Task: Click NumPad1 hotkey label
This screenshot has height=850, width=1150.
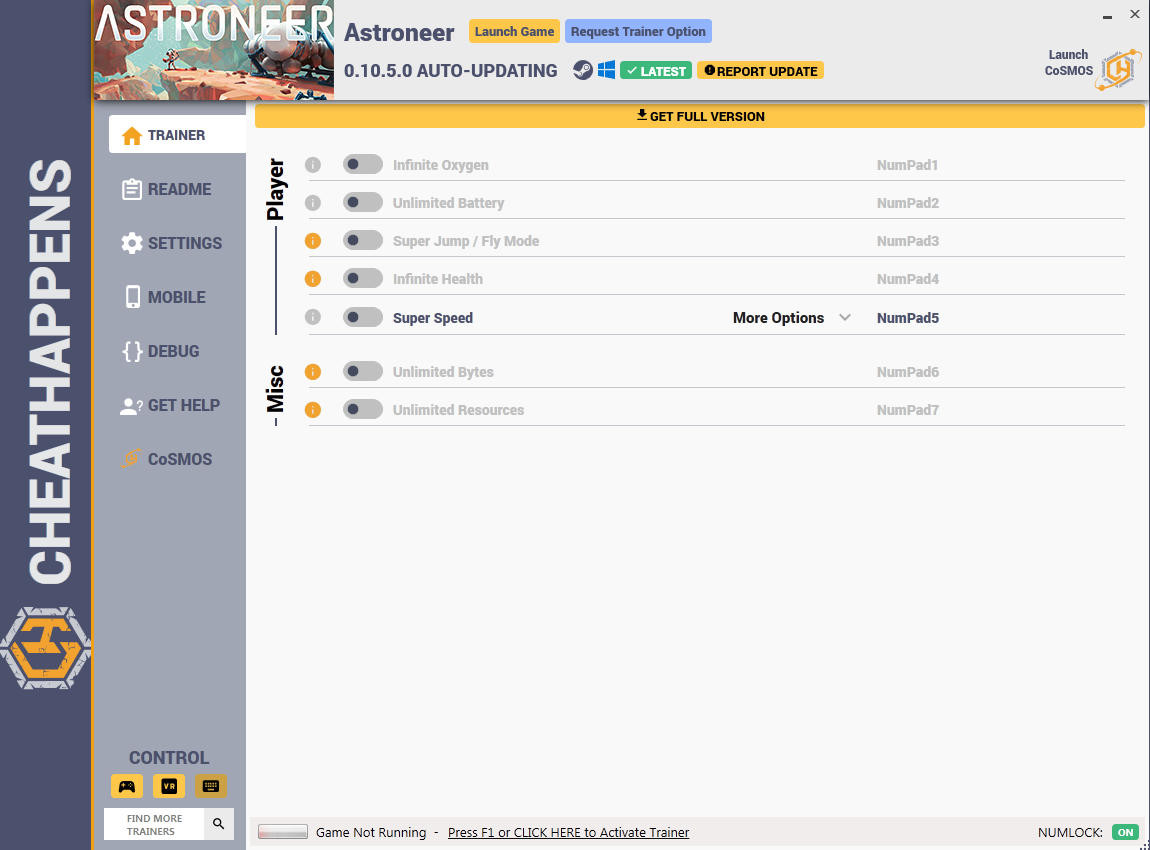Action: pos(907,165)
